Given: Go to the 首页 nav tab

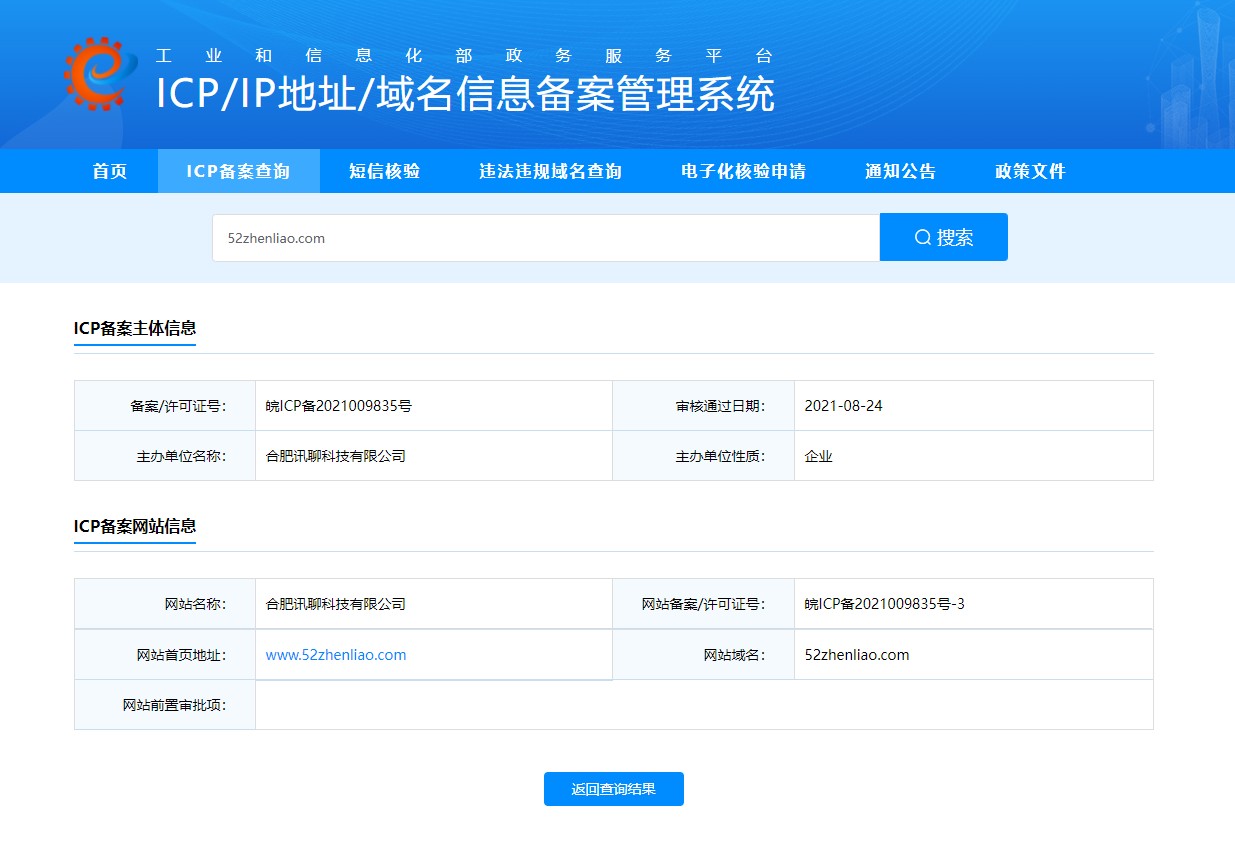Looking at the screenshot, I should point(110,171).
